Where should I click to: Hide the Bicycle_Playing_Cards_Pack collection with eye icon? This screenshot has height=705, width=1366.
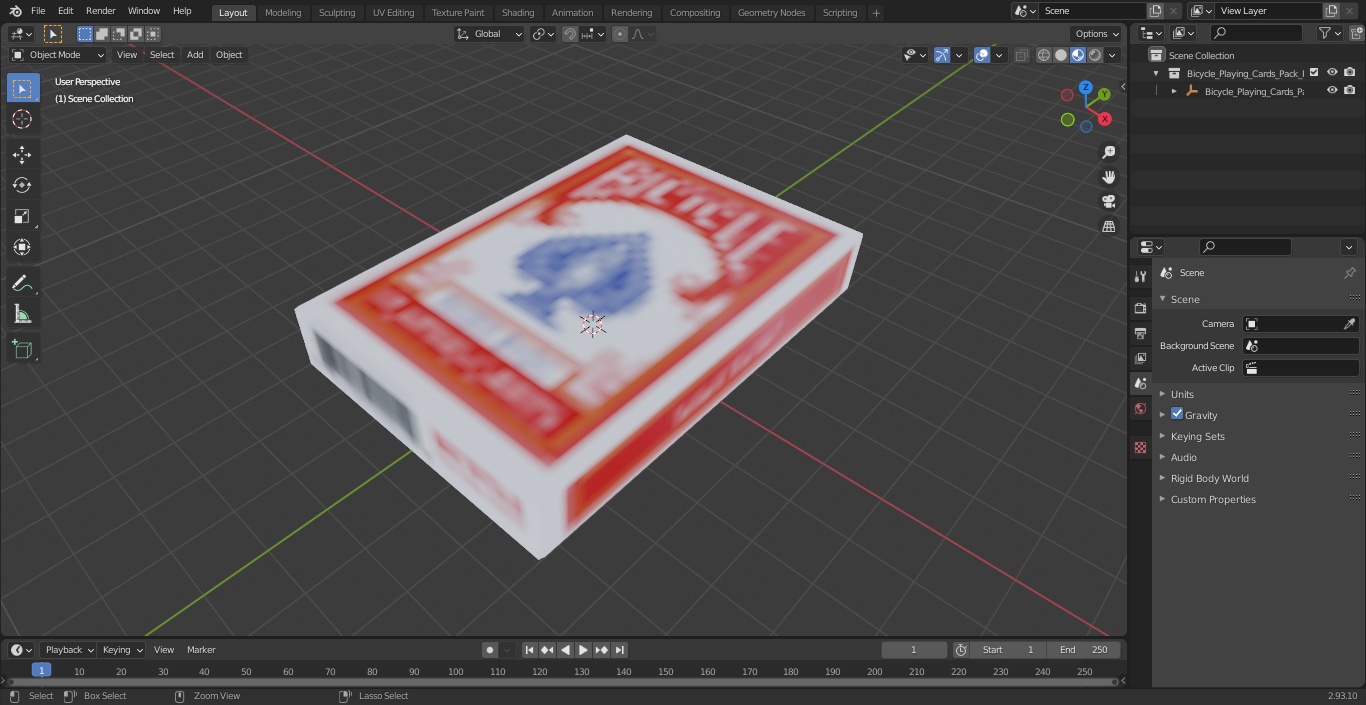(x=1332, y=72)
